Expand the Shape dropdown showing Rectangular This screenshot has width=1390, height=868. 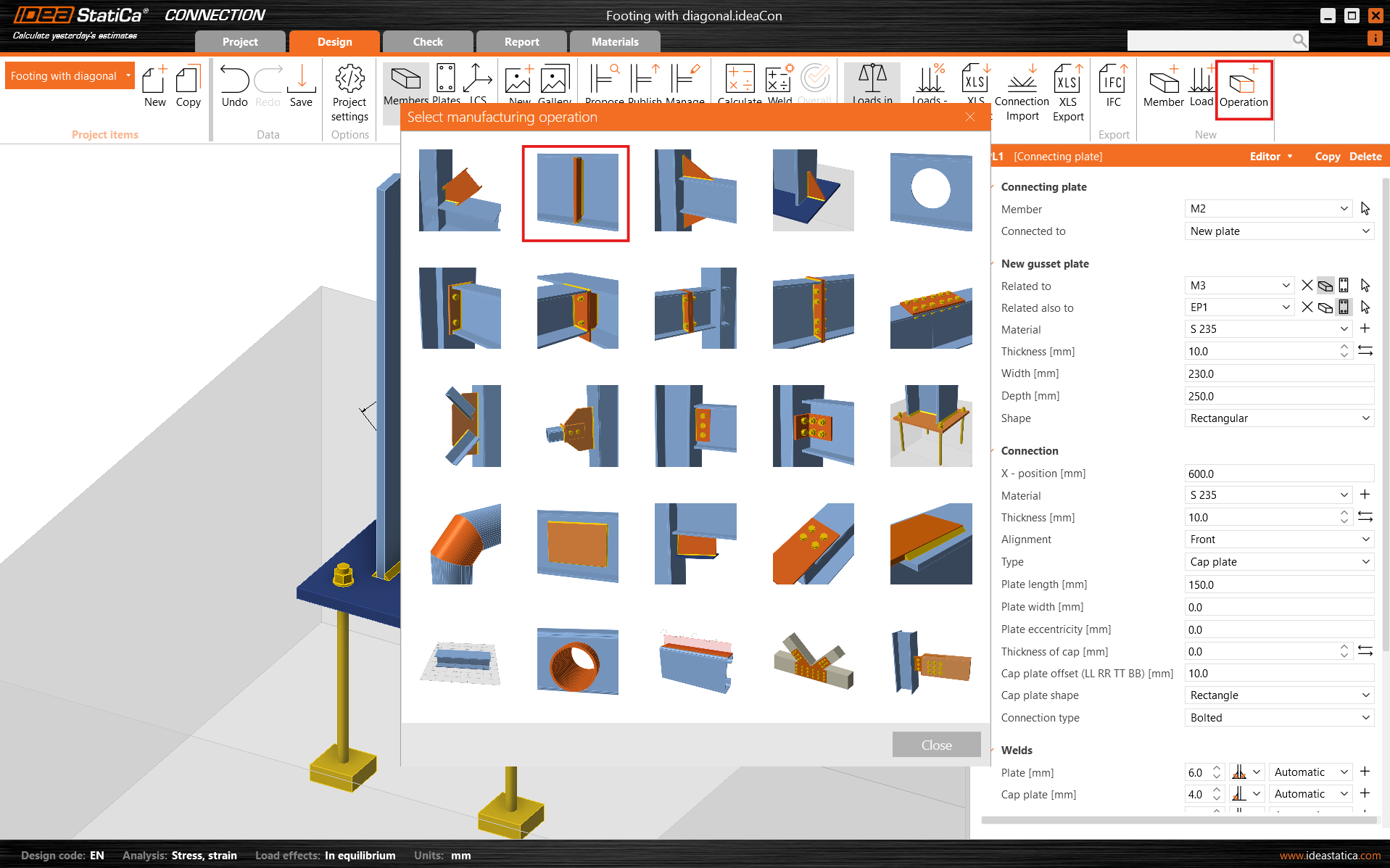1279,418
